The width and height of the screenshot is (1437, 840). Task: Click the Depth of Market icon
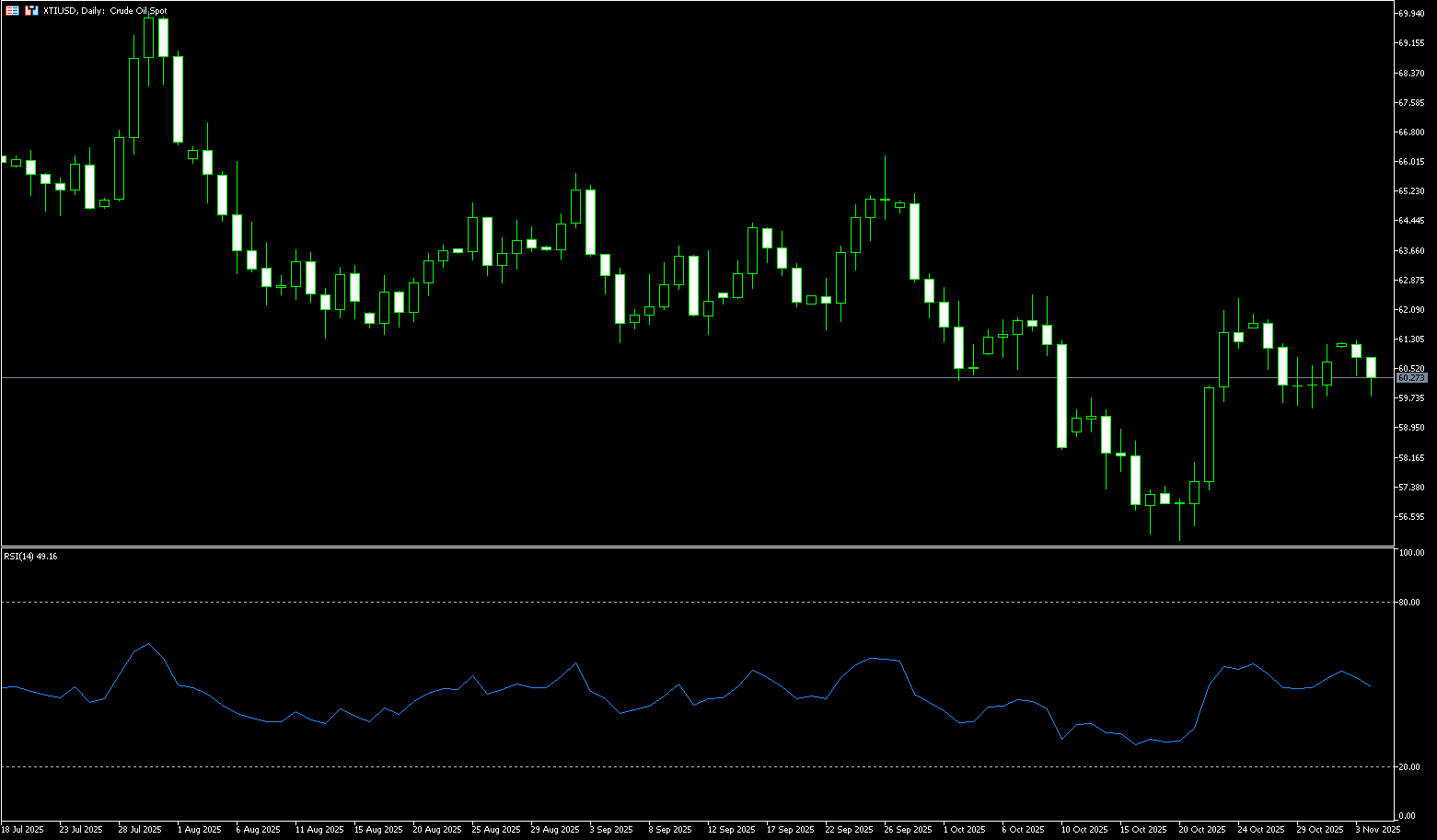pyautogui.click(x=31, y=11)
